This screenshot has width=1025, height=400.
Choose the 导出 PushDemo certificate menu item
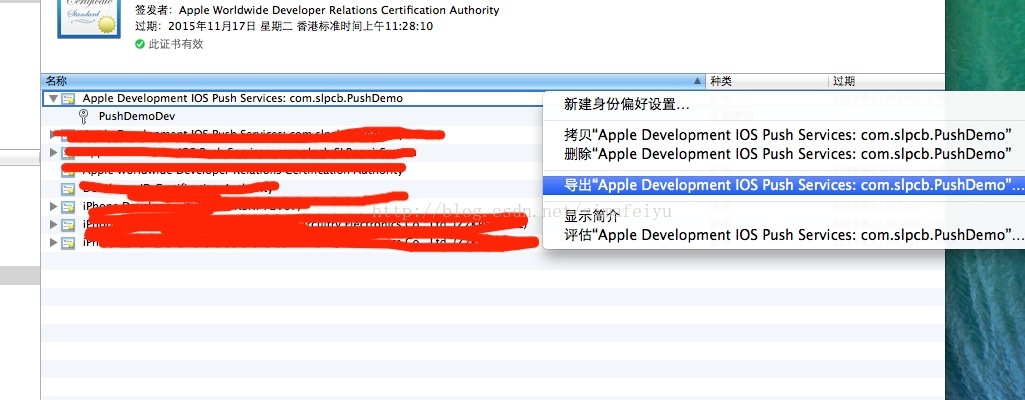point(783,185)
